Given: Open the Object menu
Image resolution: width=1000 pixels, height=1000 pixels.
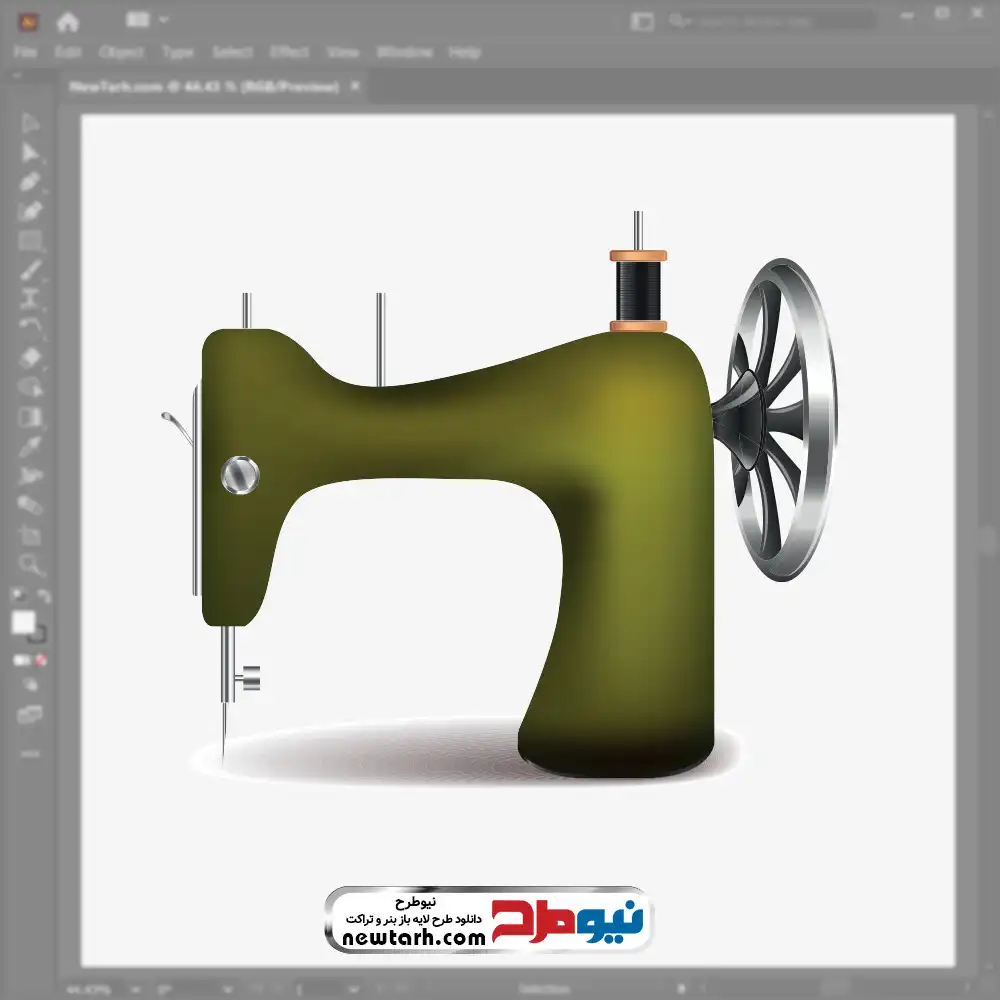Looking at the screenshot, I should pos(121,52).
